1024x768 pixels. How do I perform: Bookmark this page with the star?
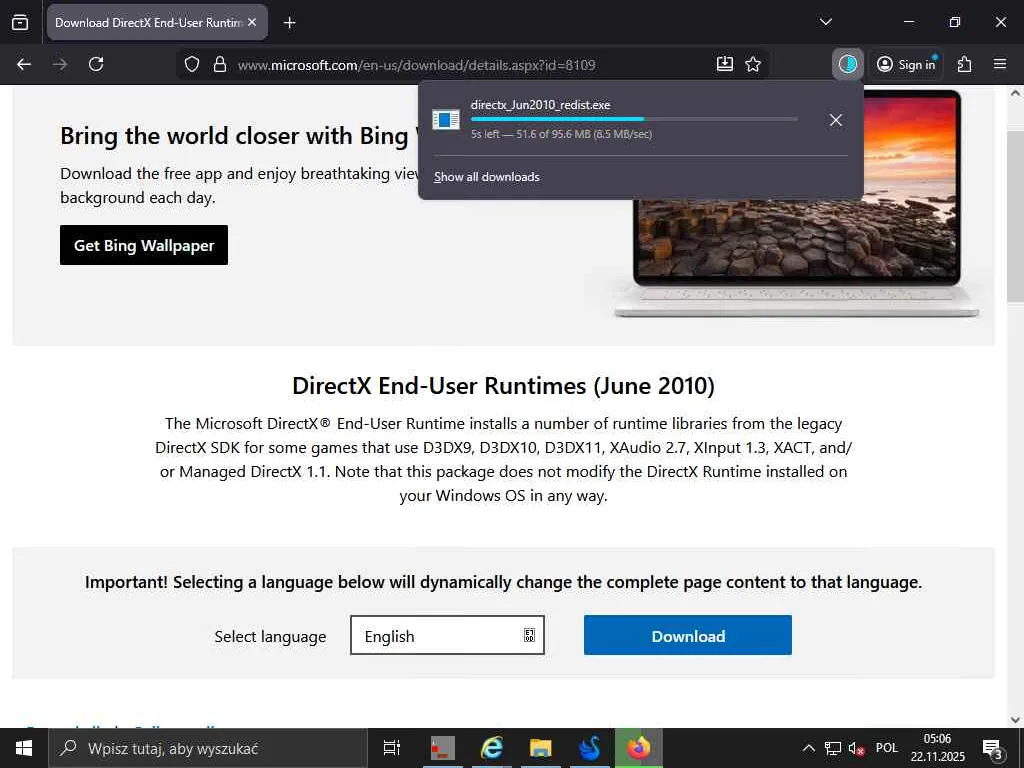pos(753,64)
